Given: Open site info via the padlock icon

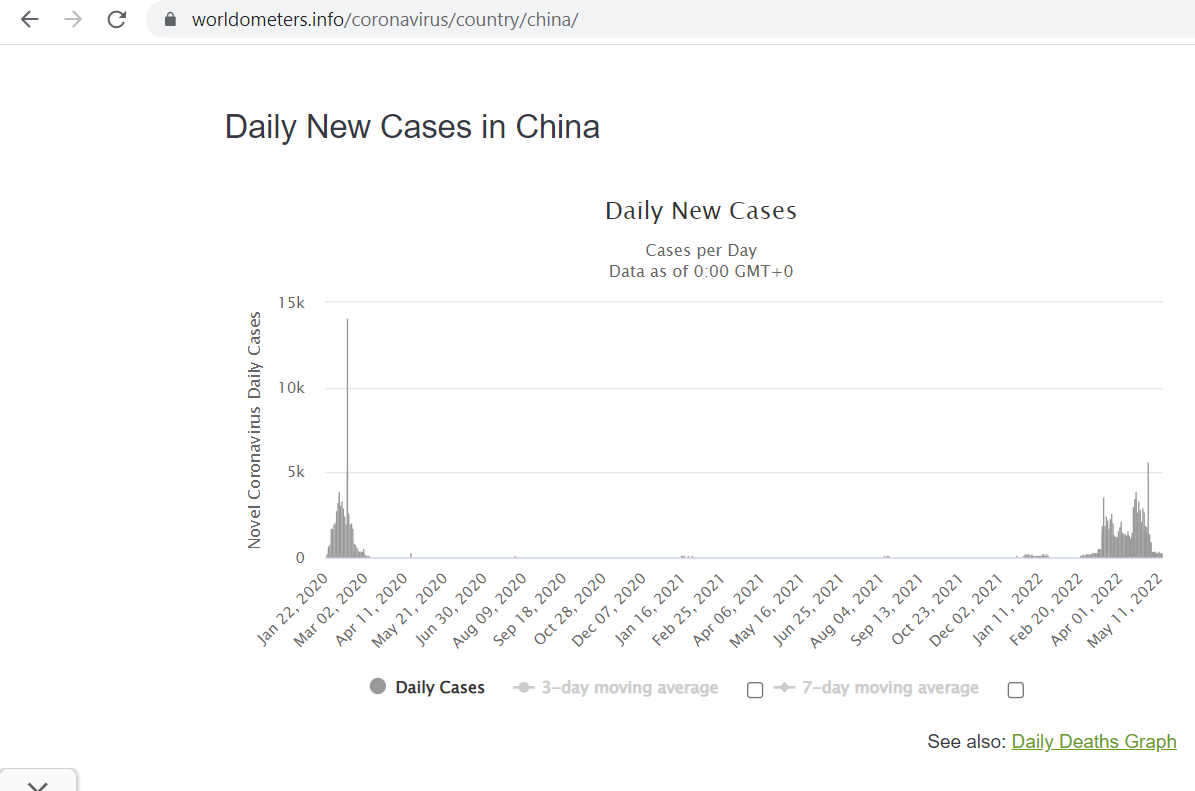Looking at the screenshot, I should [170, 20].
